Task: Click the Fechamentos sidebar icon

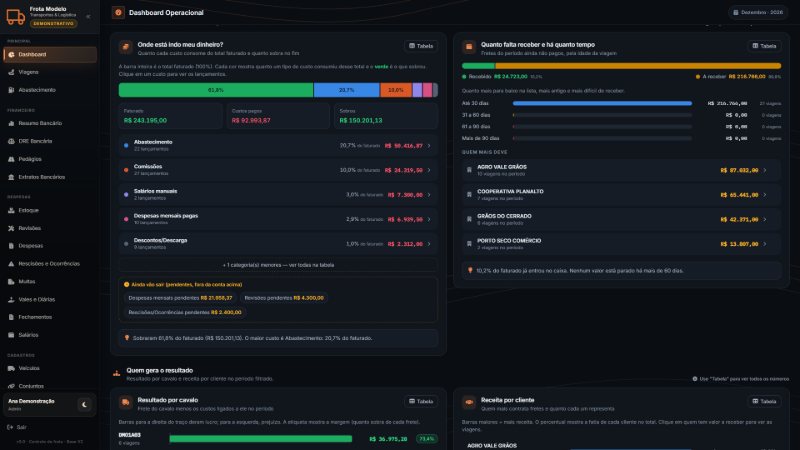Action: (x=11, y=317)
